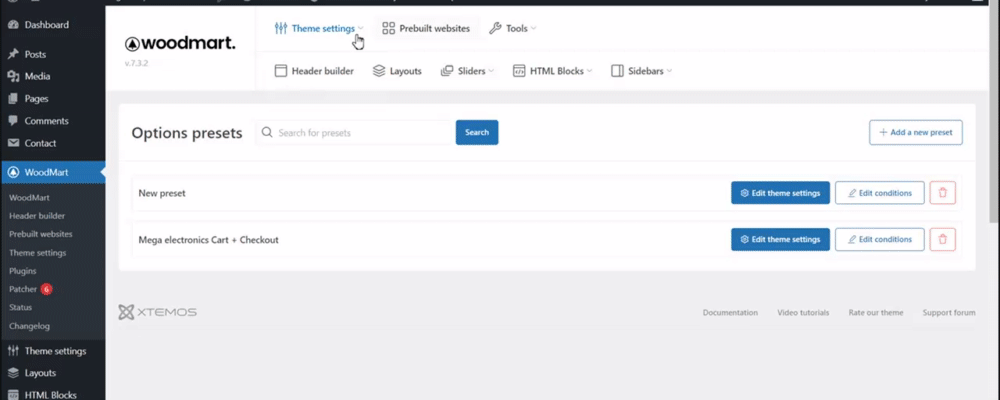
Task: Click the Tools wrench icon
Action: click(x=495, y=28)
